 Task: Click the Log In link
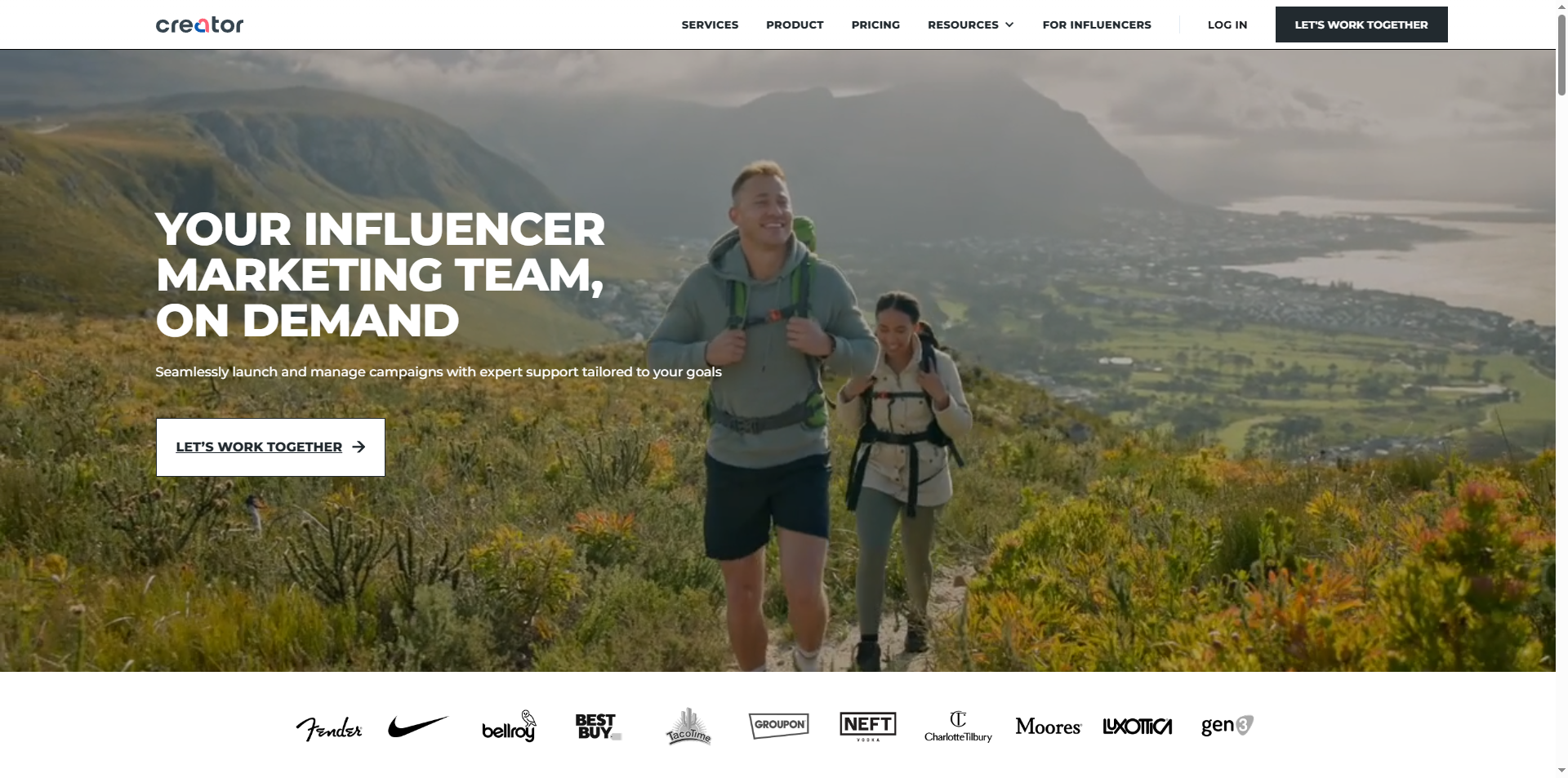[x=1227, y=24]
